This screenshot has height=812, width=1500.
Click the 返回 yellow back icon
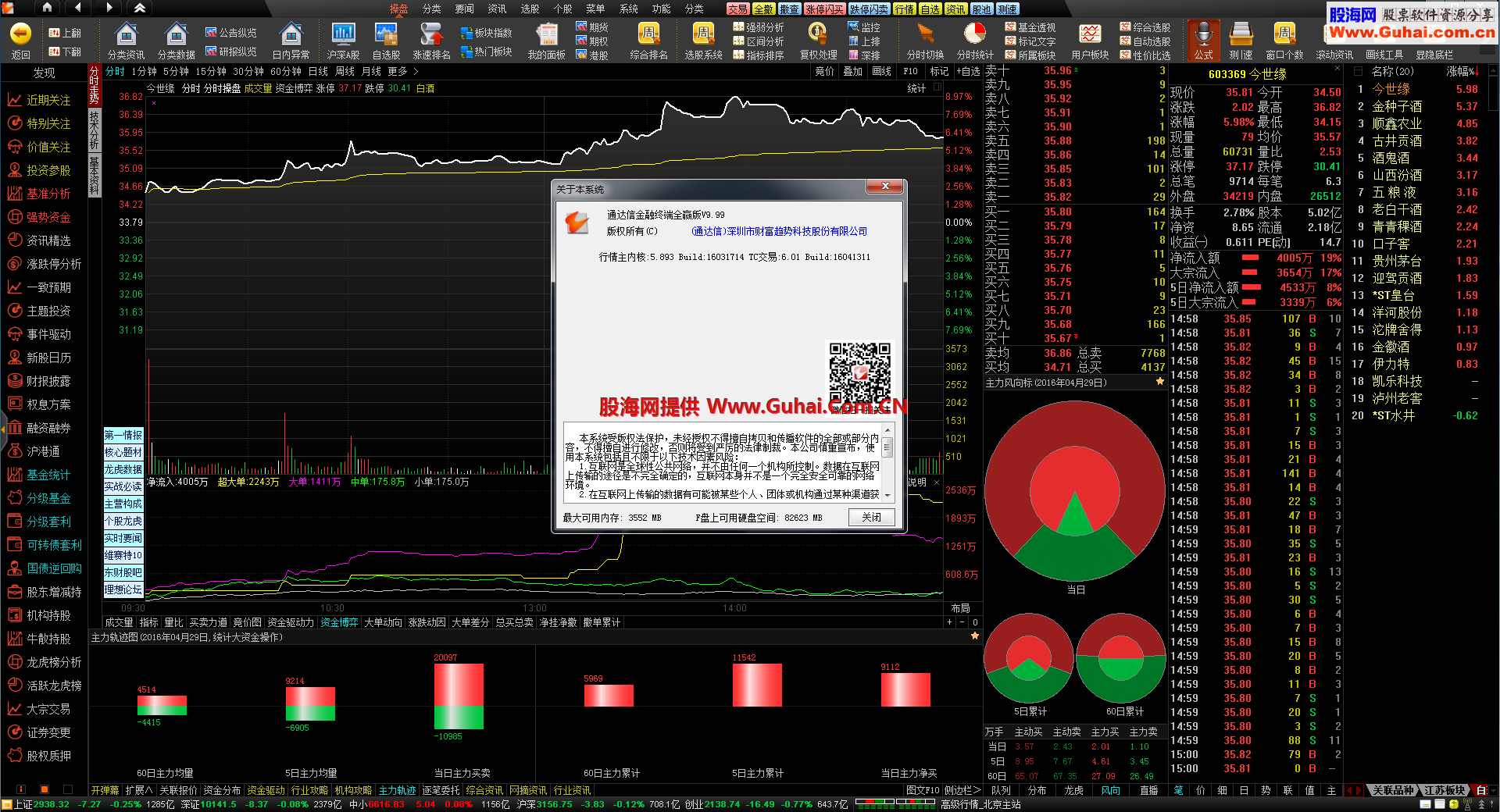coord(20,34)
